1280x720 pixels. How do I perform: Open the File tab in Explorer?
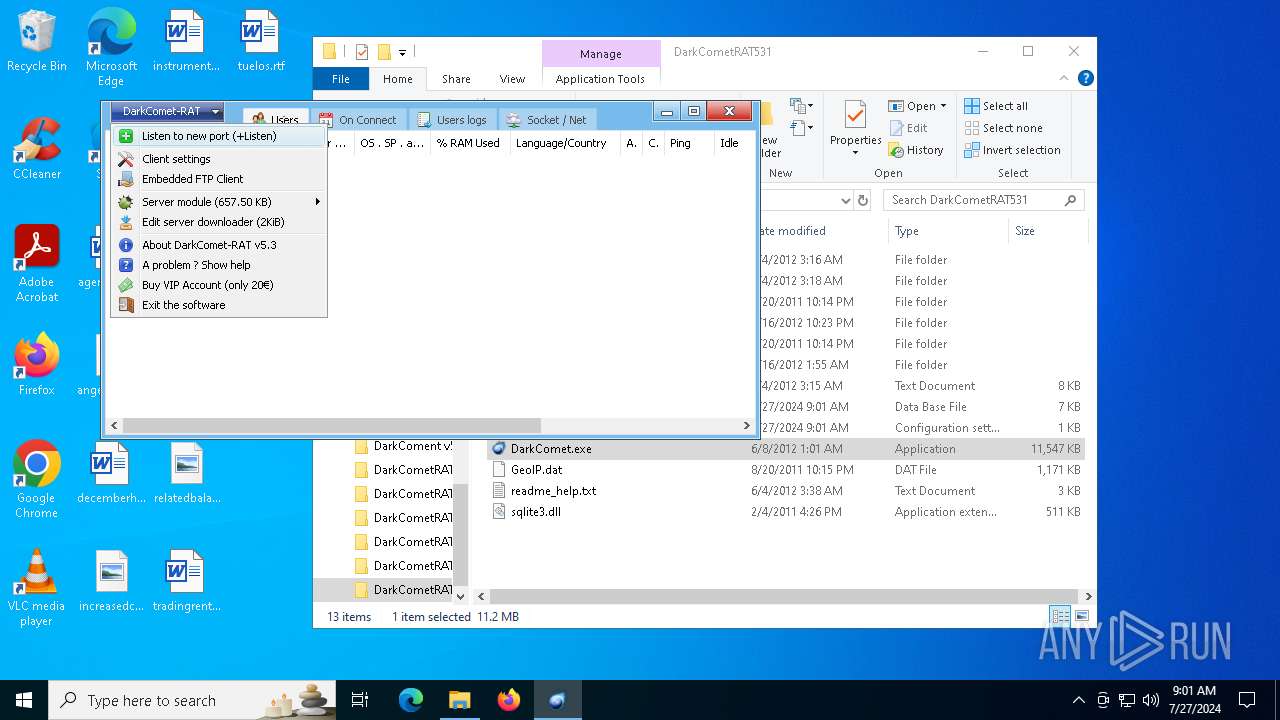(341, 79)
